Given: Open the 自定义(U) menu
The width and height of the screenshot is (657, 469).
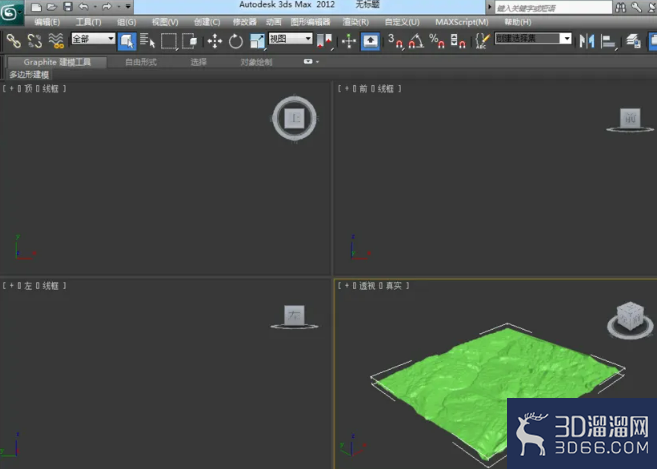Looking at the screenshot, I should (402, 22).
